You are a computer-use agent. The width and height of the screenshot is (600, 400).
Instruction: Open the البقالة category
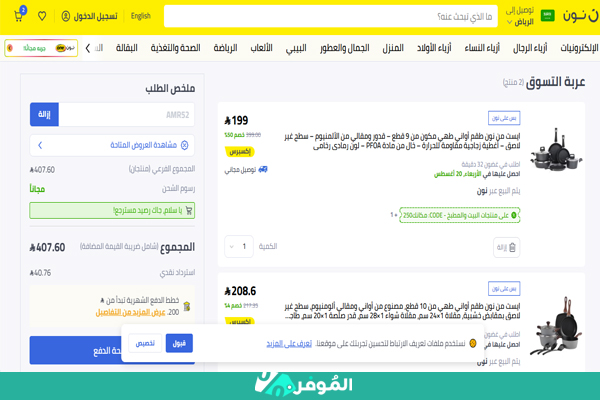point(126,48)
